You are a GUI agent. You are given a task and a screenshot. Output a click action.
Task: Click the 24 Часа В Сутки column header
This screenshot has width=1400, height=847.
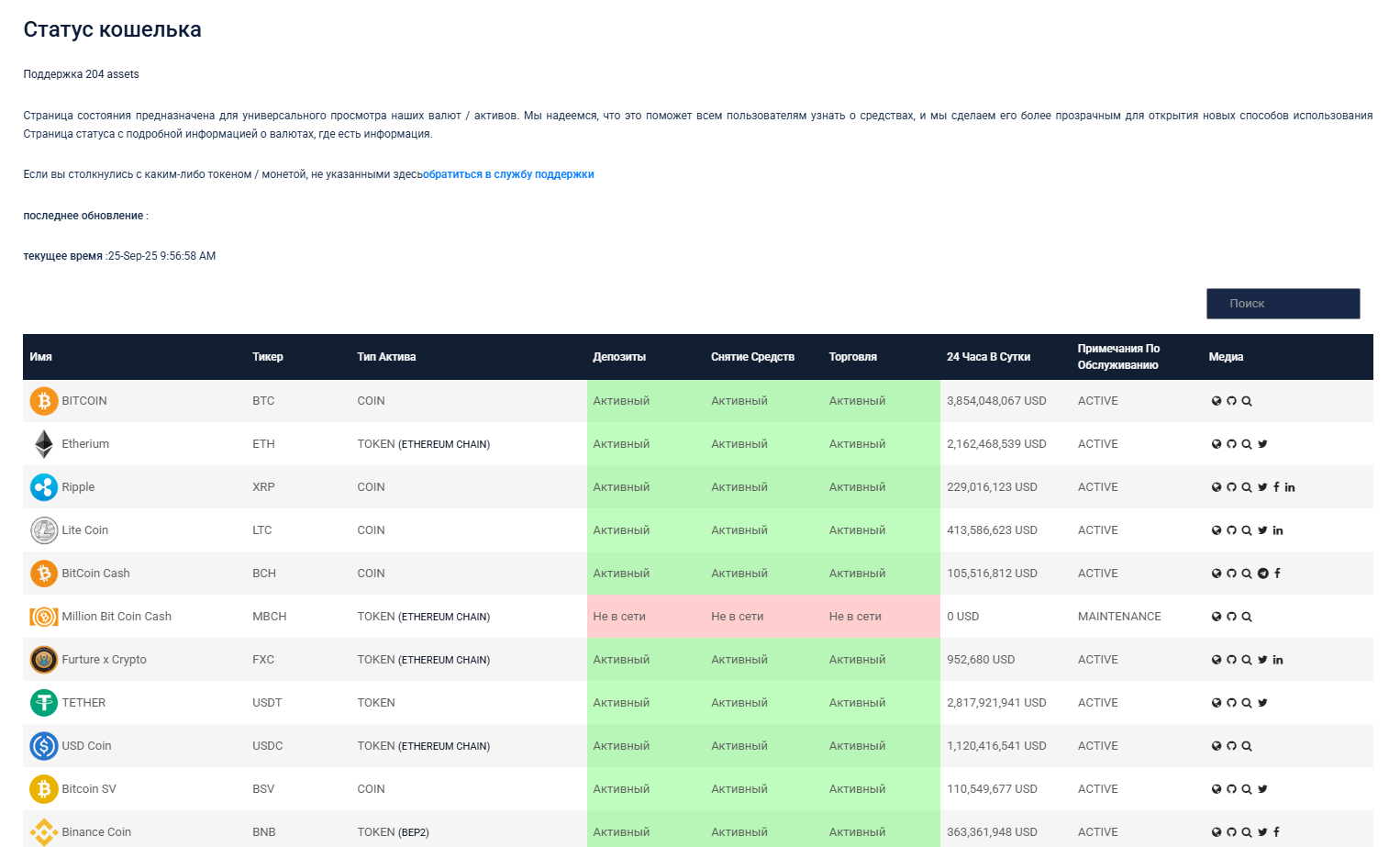(988, 357)
